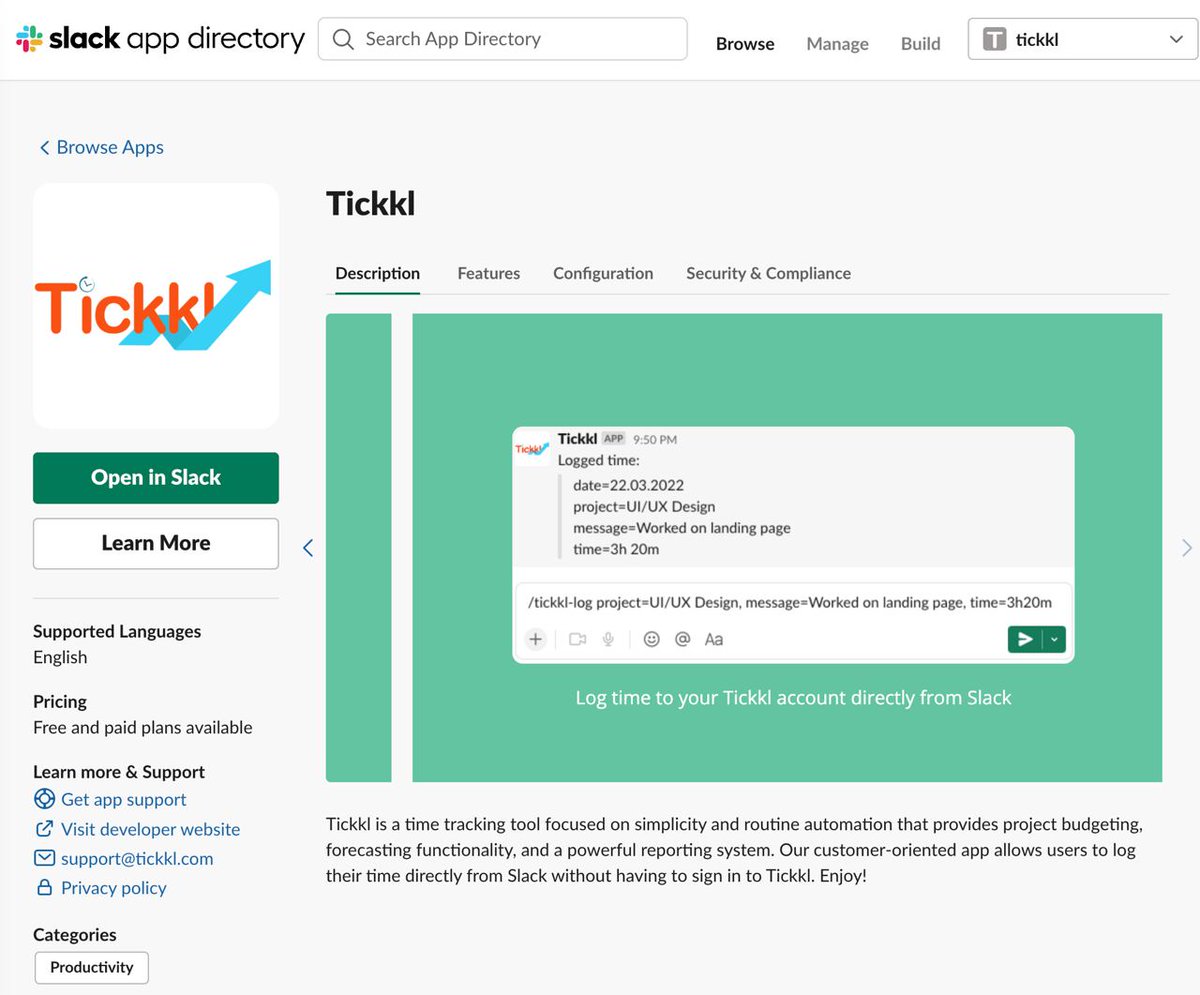Viewport: 1200px width, 995px height.
Task: Click the large Tickkl app logo
Action: click(156, 305)
